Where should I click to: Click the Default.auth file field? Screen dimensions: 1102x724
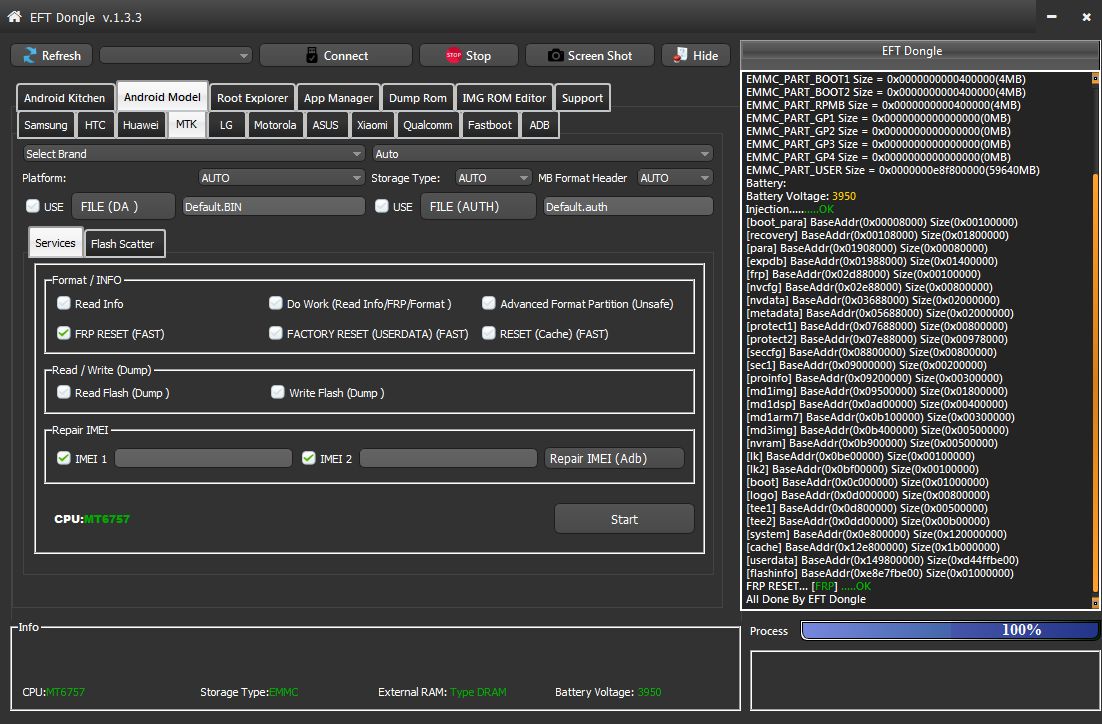tap(628, 207)
